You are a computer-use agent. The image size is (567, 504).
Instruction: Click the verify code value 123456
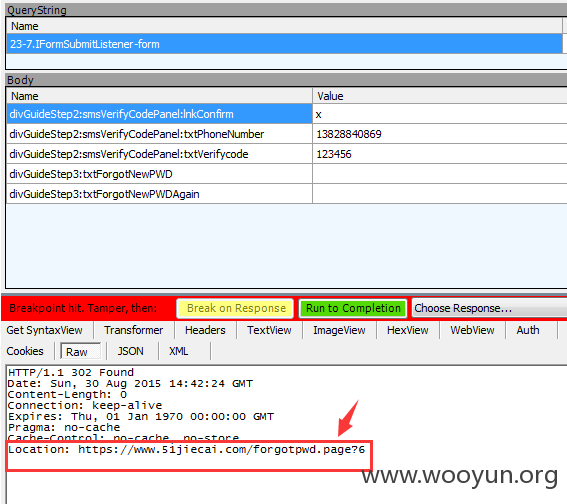coord(440,154)
